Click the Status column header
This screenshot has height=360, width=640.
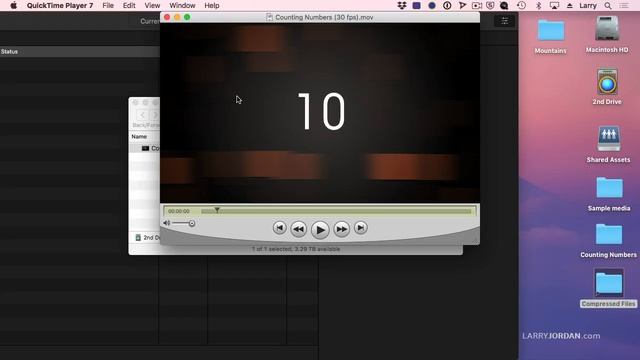9,51
